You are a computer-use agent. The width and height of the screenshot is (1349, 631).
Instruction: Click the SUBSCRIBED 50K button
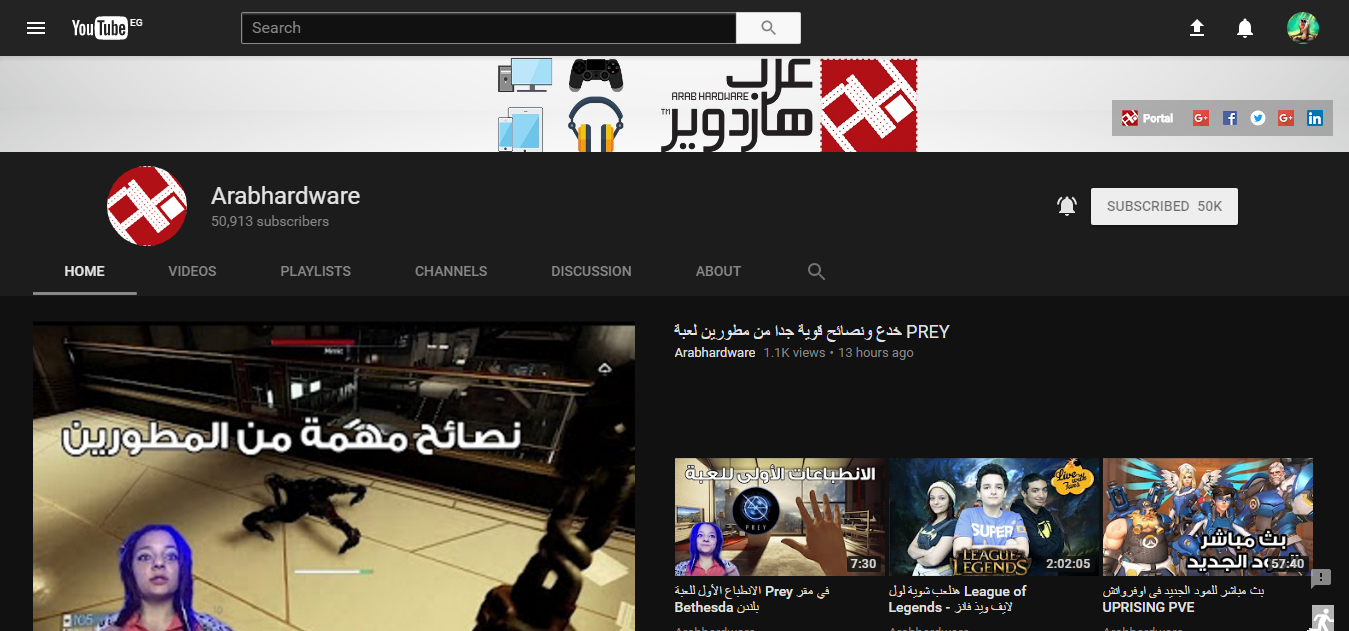(x=1164, y=206)
